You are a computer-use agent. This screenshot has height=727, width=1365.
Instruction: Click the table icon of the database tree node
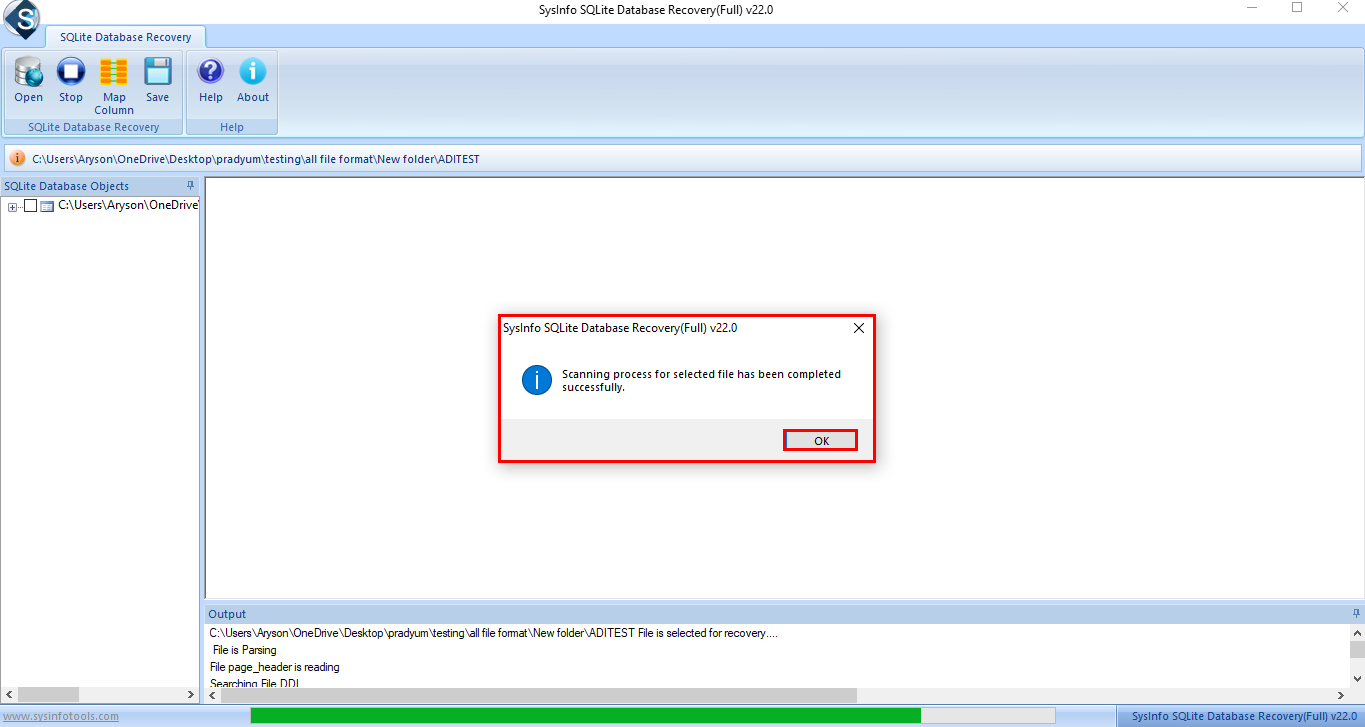point(47,206)
